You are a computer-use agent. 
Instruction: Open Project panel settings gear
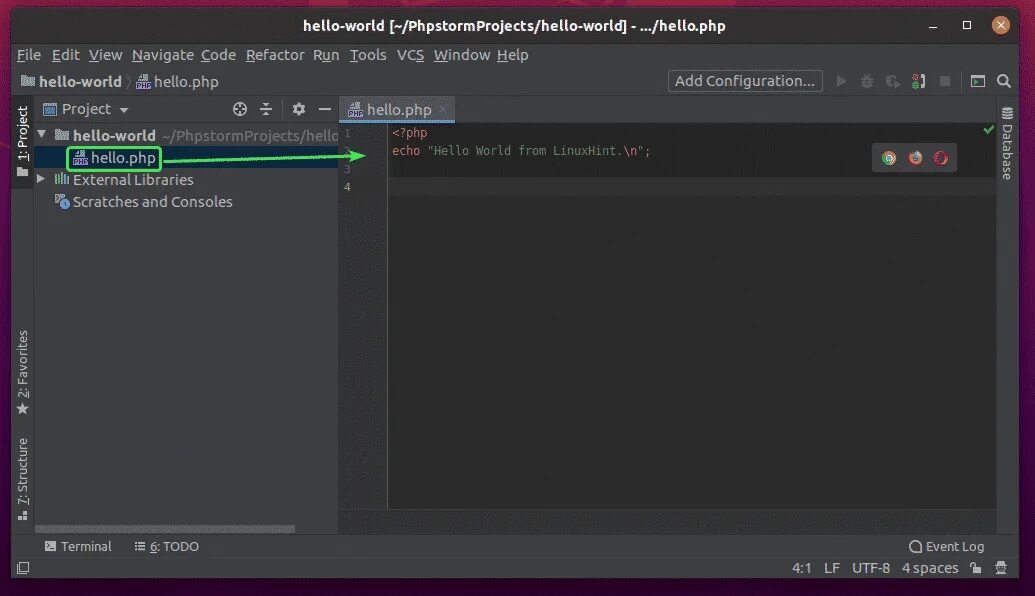(299, 109)
